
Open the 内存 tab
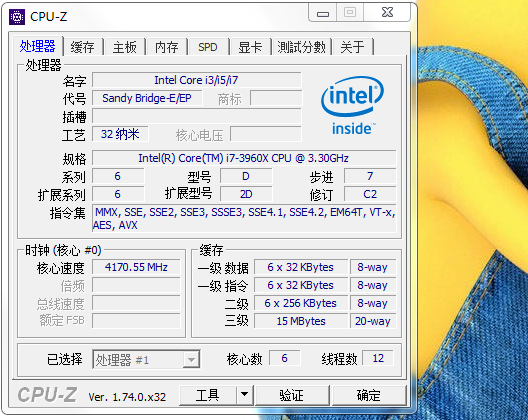pyautogui.click(x=167, y=47)
